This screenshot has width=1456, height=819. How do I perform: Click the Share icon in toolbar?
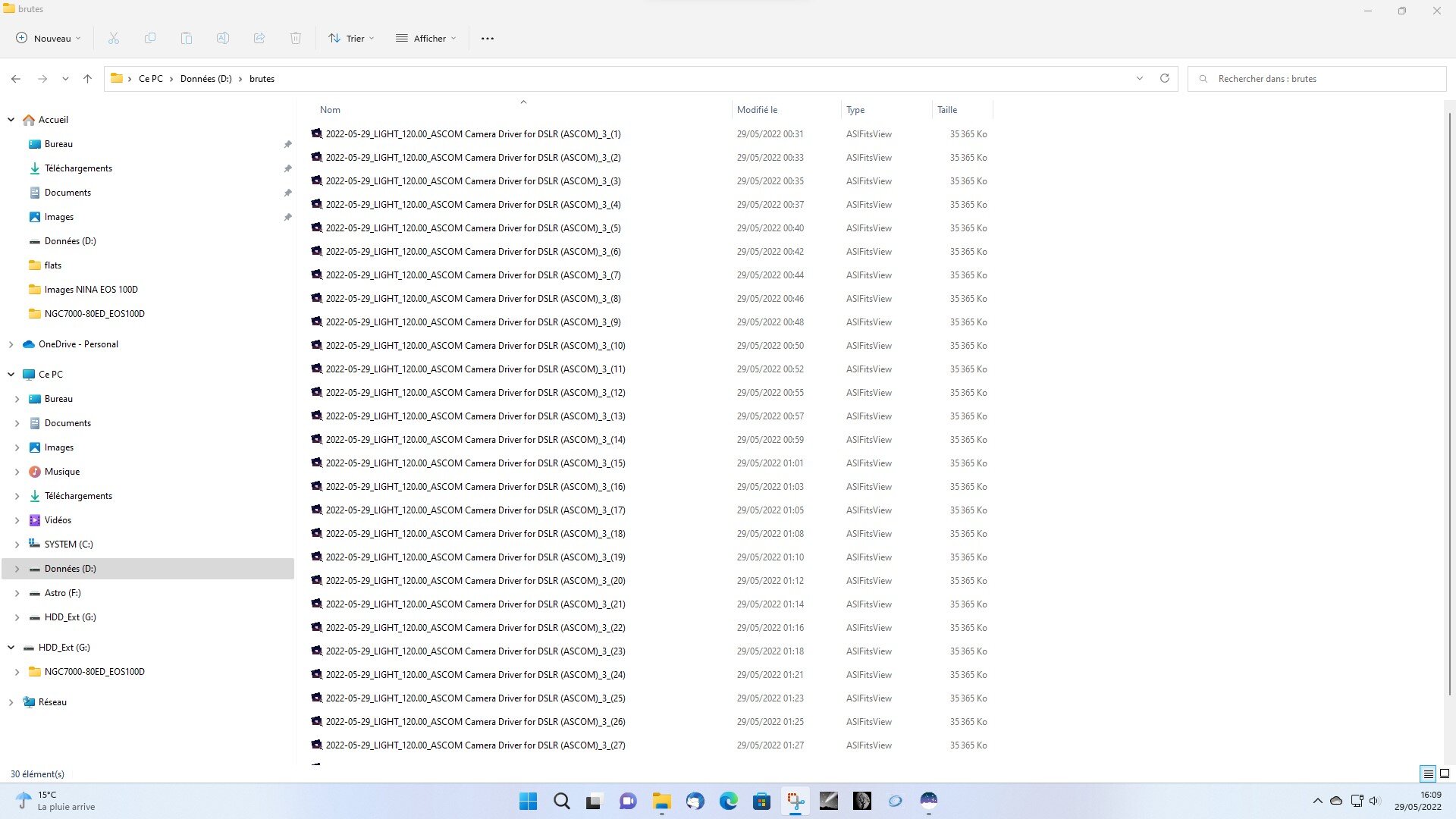(x=259, y=38)
